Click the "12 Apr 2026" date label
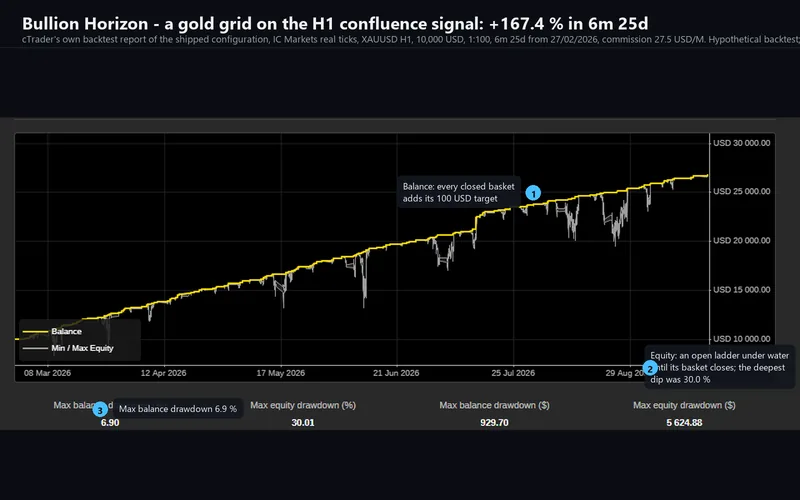This screenshot has width=800, height=500. [x=163, y=373]
